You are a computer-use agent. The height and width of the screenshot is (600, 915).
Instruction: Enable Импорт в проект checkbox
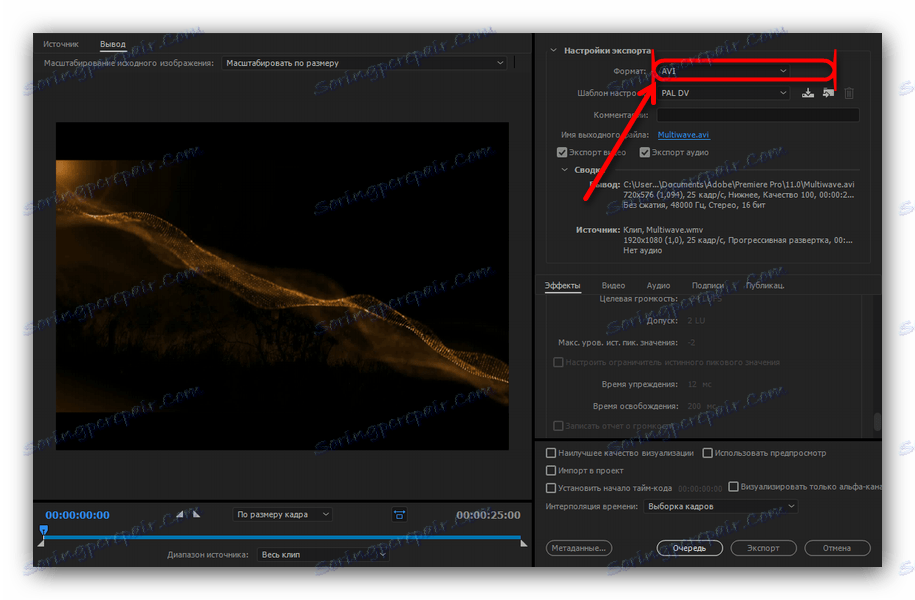[551, 470]
